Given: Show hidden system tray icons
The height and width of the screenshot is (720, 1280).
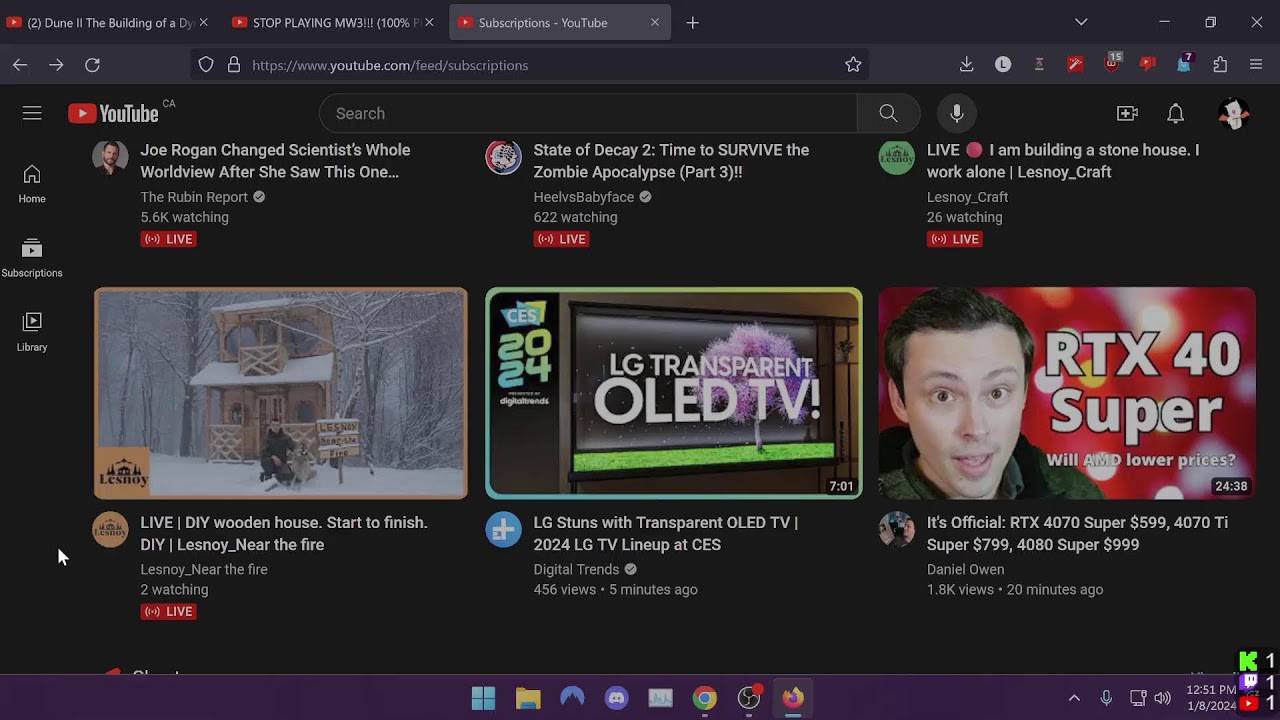Looking at the screenshot, I should coord(1074,698).
